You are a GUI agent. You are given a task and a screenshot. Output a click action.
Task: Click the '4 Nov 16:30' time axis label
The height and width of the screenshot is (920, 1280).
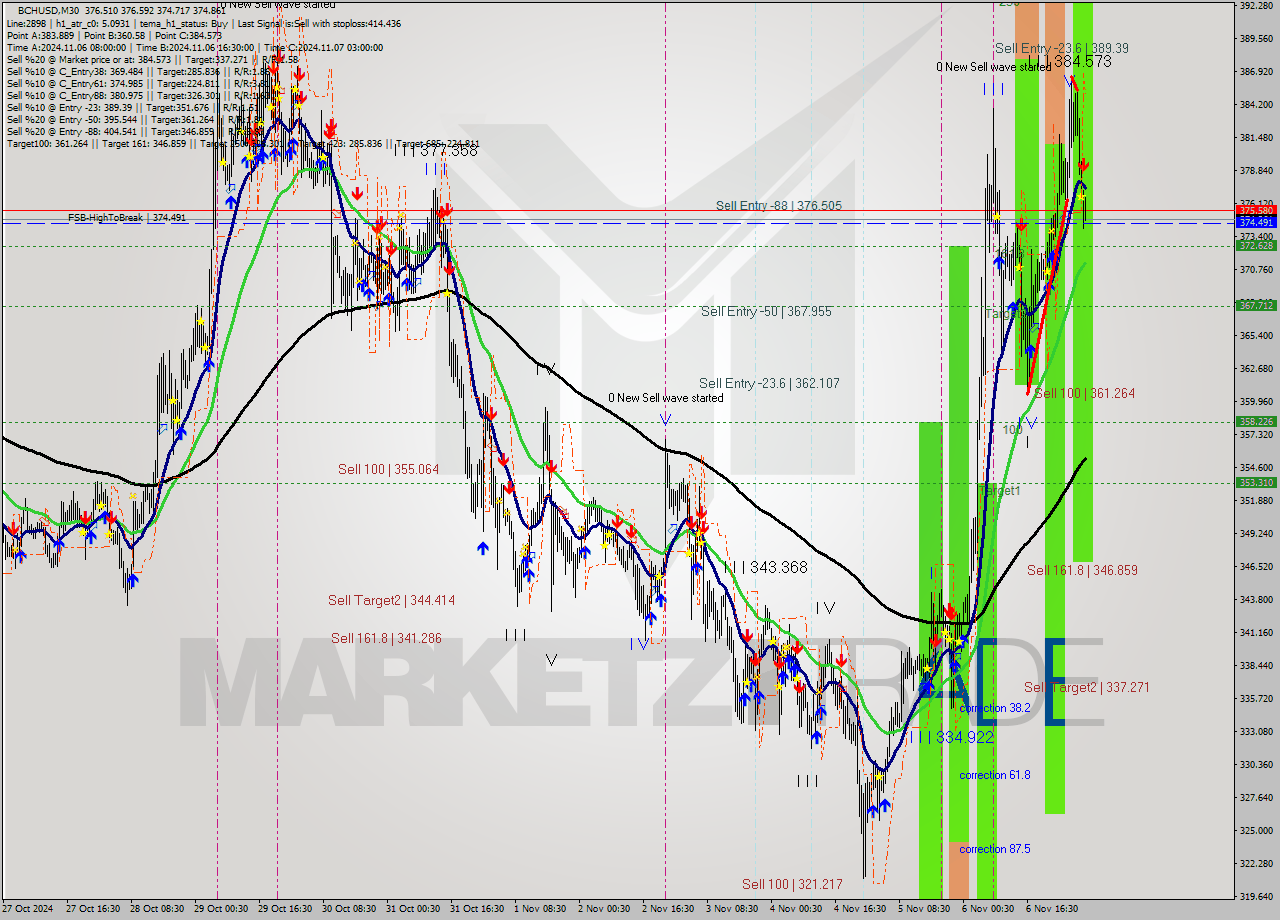click(860, 909)
